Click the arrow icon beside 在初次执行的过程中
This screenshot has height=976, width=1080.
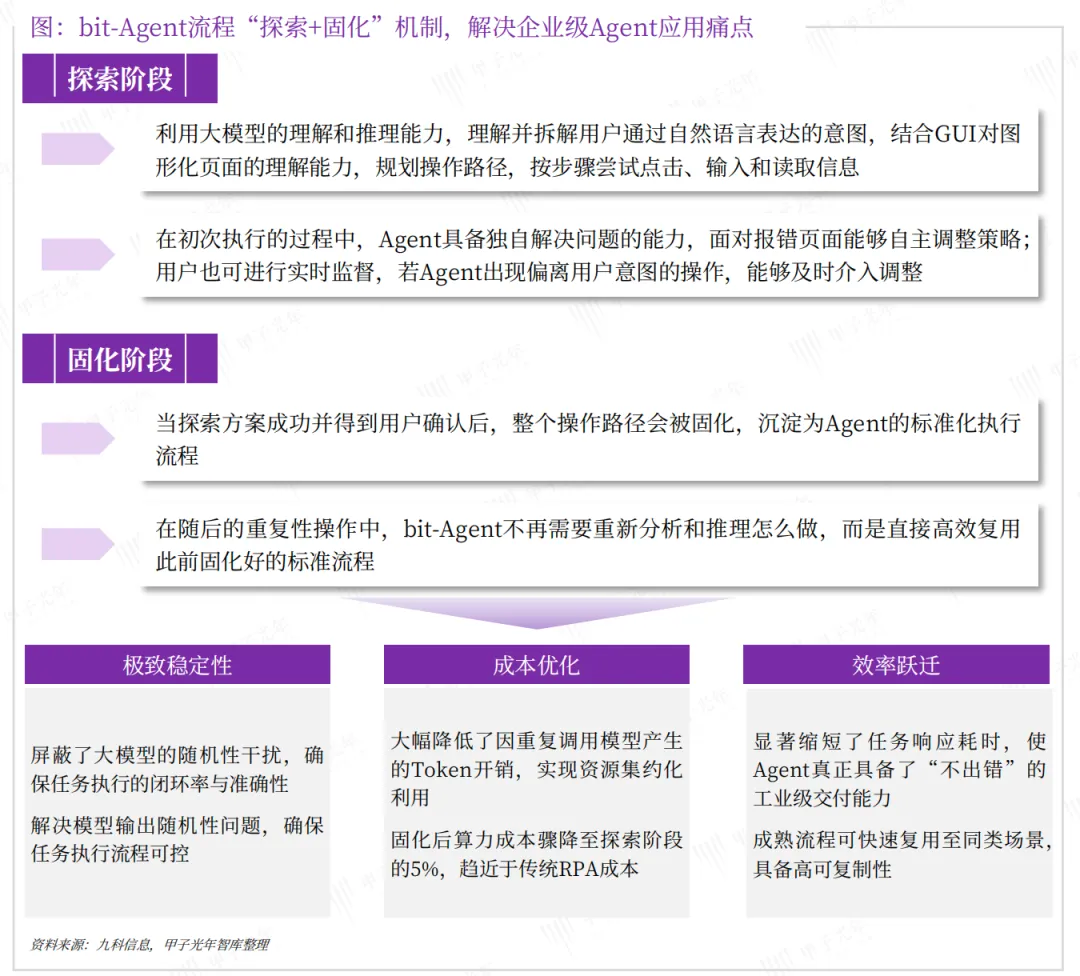(78, 254)
